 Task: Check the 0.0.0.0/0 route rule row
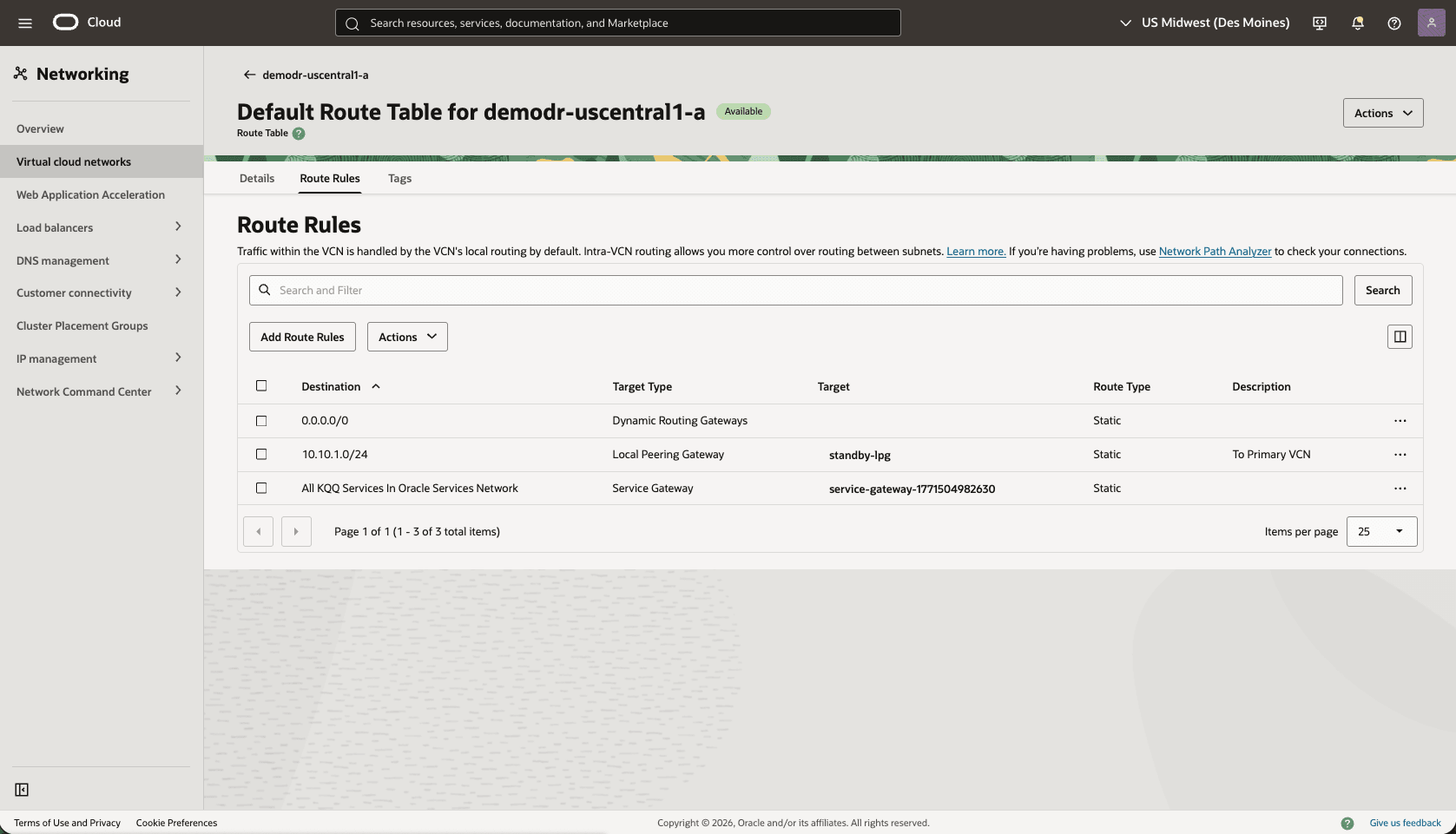pyautogui.click(x=261, y=421)
